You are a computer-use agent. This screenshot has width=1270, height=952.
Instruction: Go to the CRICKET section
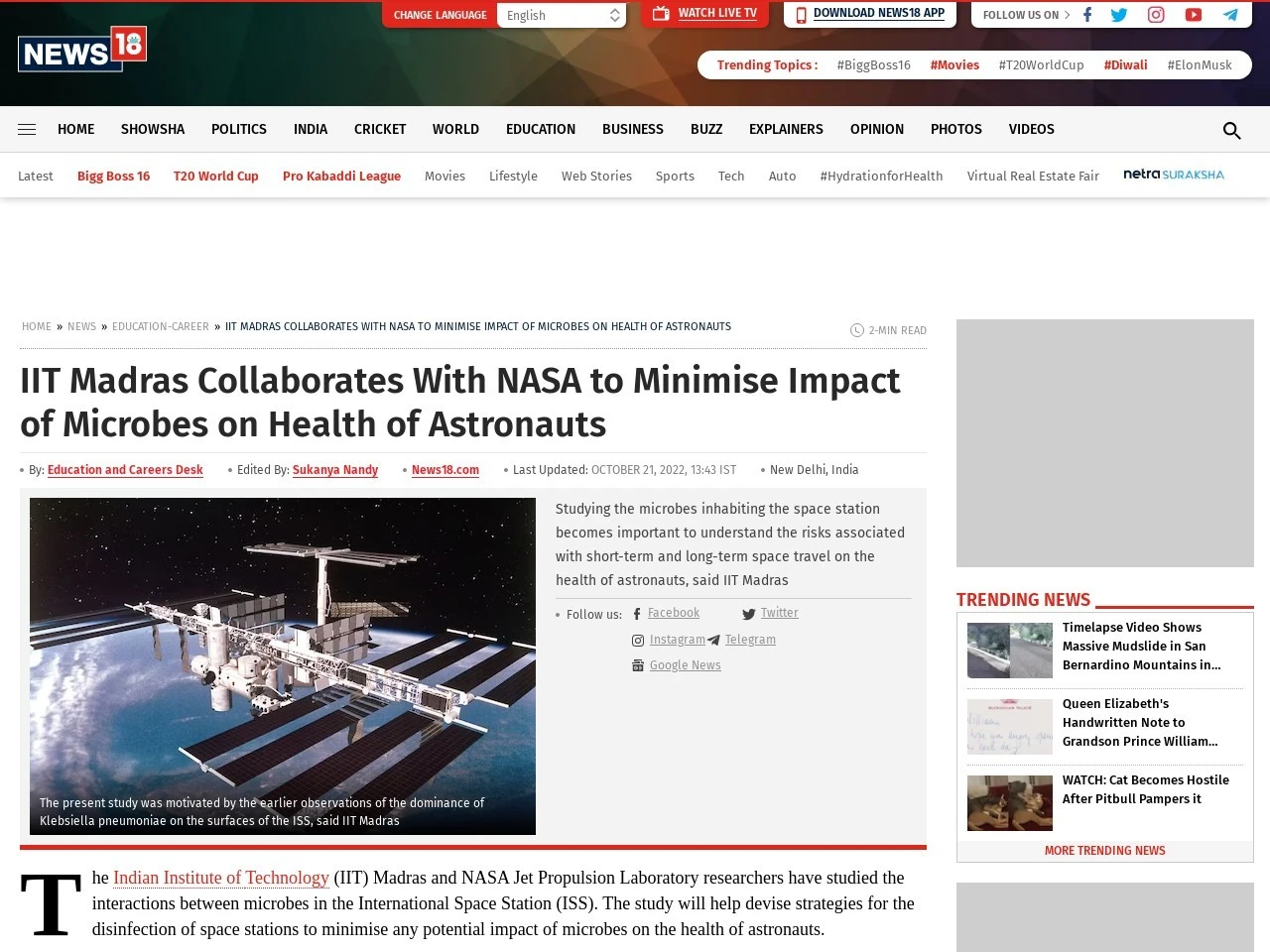380,129
